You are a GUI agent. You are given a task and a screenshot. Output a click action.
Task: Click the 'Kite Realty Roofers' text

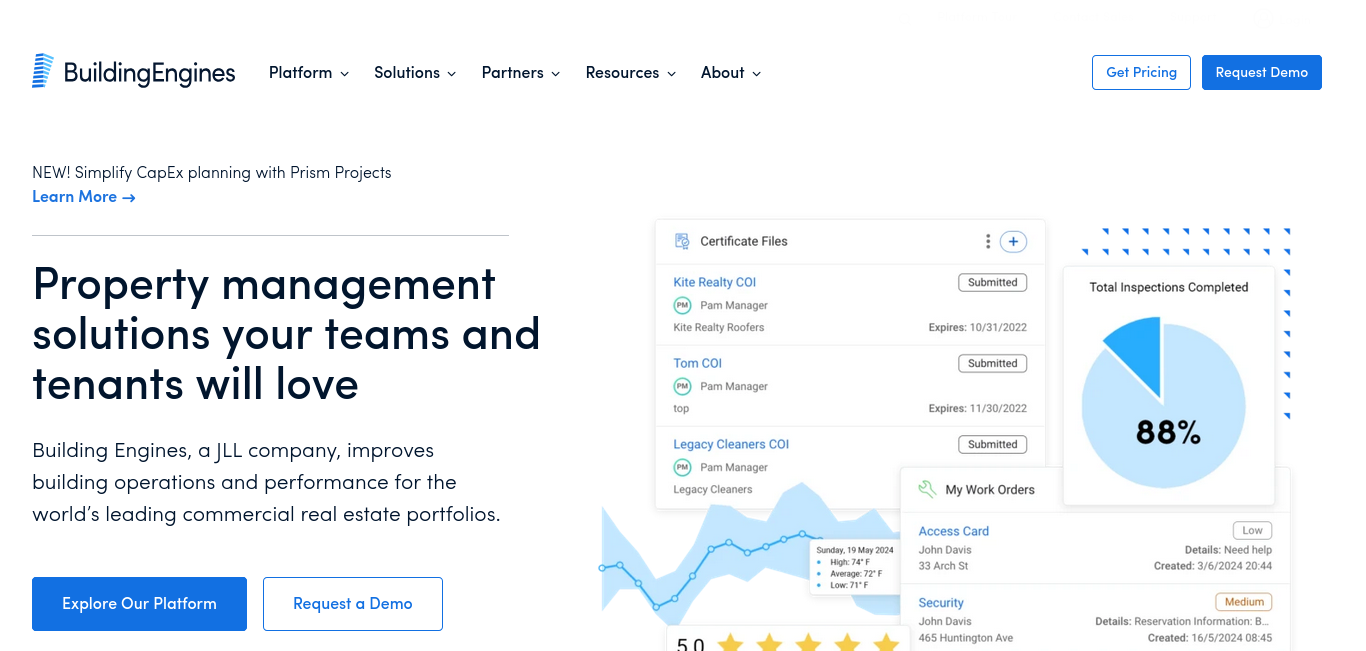pos(719,328)
